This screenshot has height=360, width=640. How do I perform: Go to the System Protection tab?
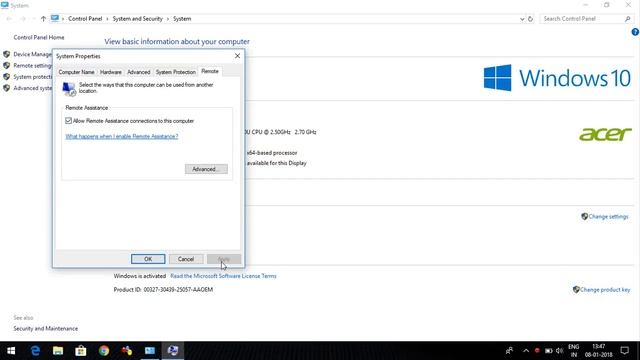pos(176,72)
